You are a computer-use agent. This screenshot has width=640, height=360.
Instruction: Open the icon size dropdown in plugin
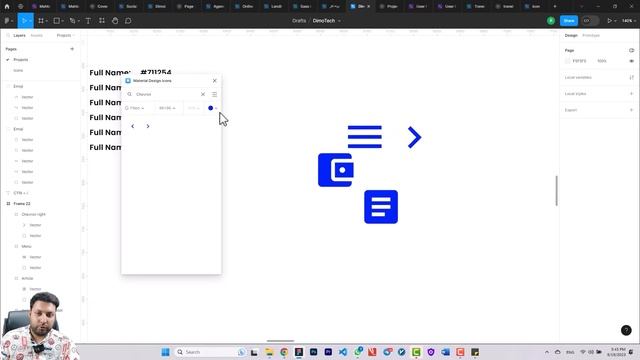(x=167, y=108)
